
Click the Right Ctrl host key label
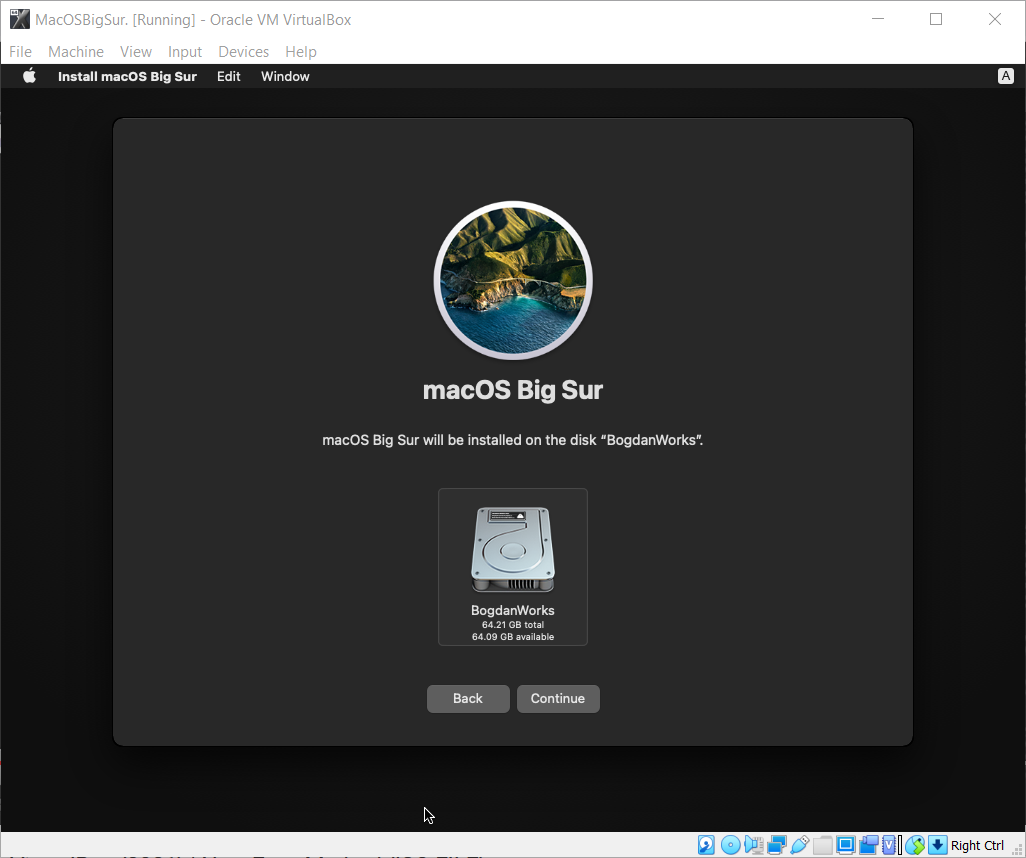pyautogui.click(x=977, y=846)
